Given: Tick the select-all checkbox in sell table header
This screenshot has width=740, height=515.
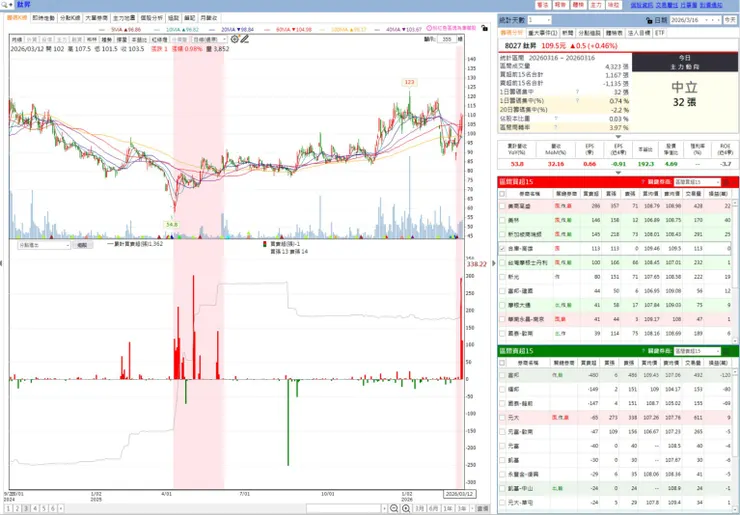Looking at the screenshot, I should (502, 363).
